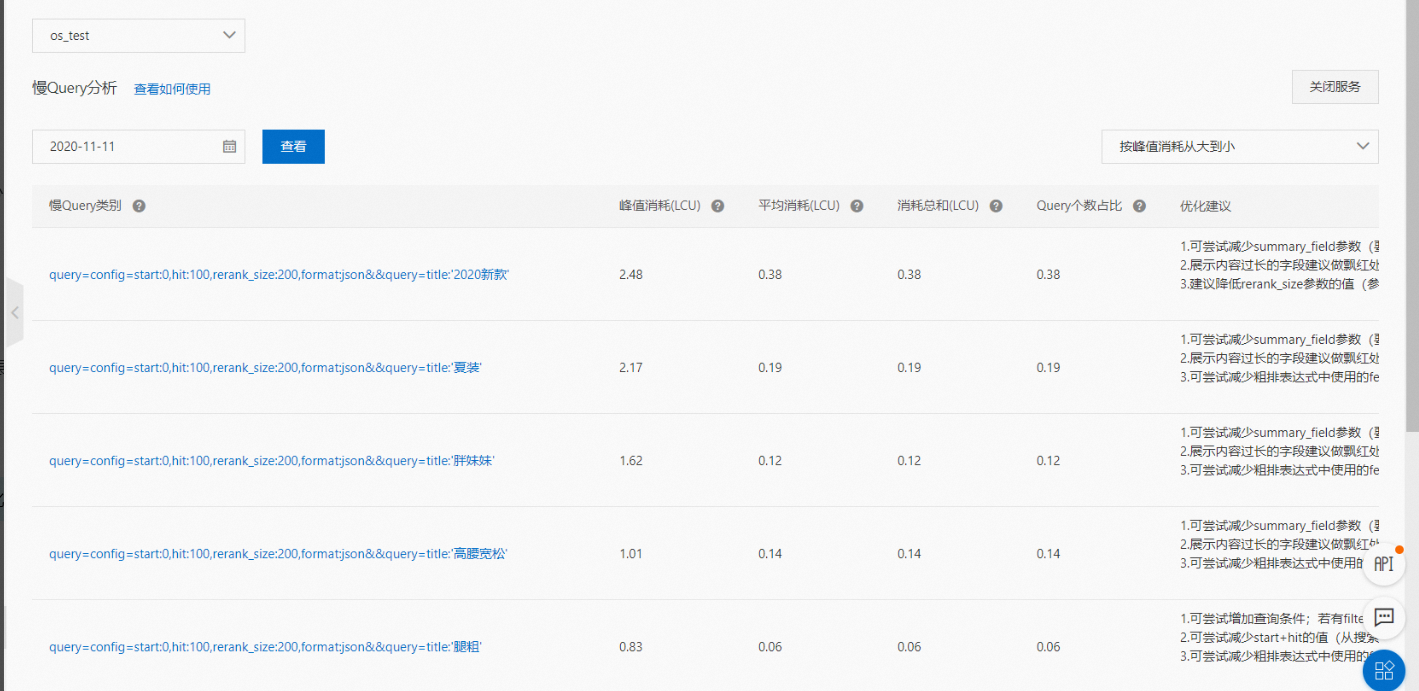Click the Query个数占比 column header text

(1079, 206)
